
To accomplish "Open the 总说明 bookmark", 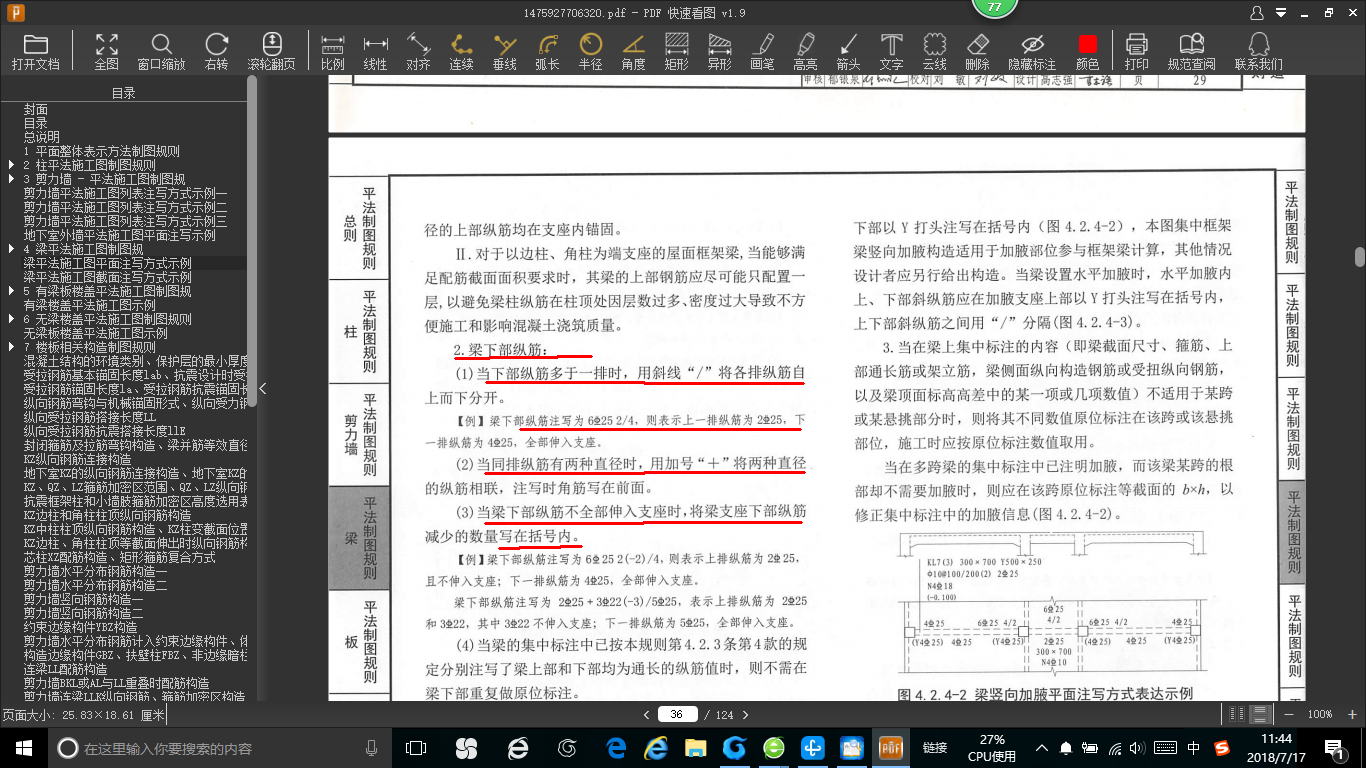I will click(x=42, y=137).
